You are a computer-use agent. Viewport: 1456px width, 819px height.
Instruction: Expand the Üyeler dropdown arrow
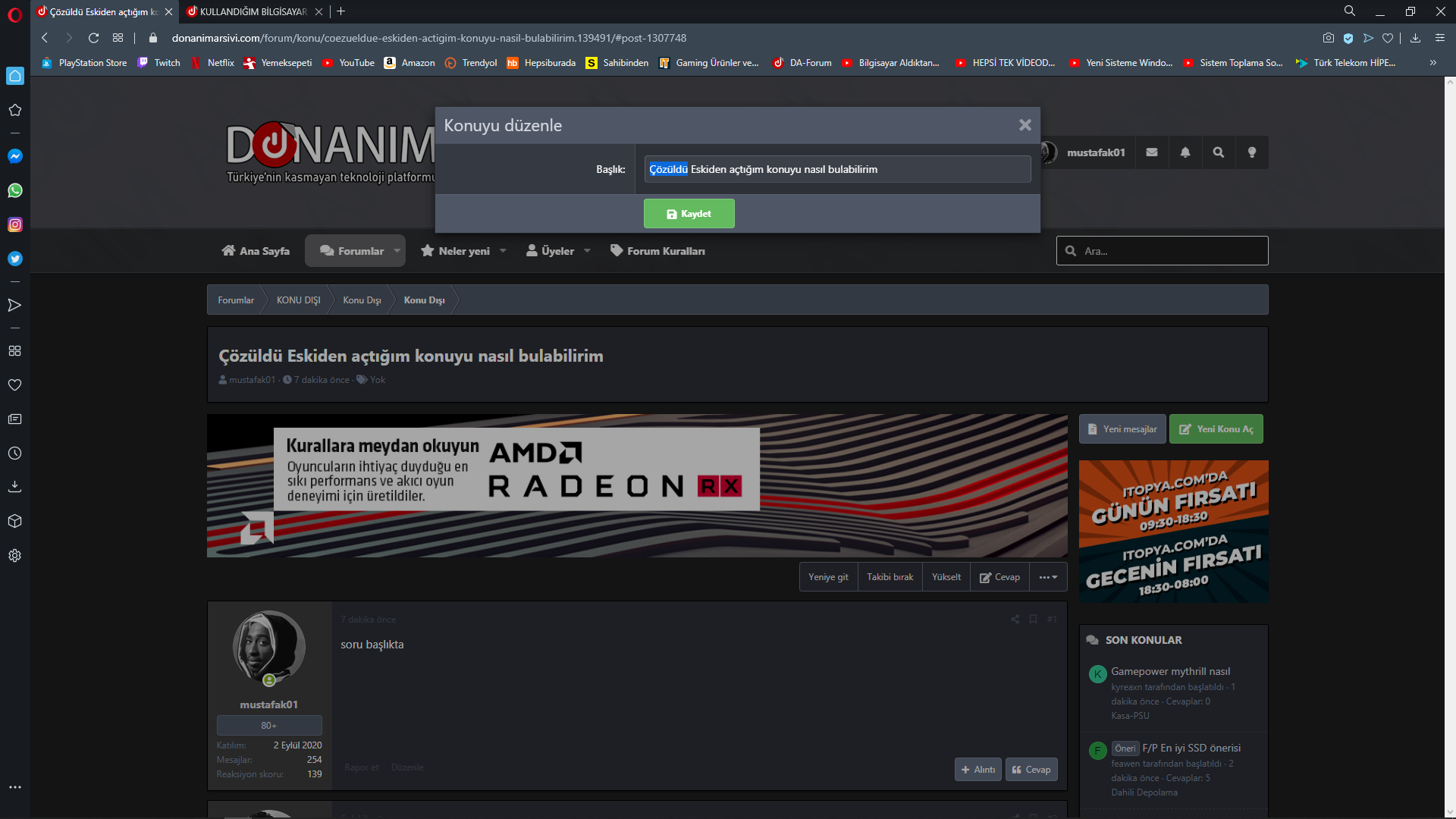pyautogui.click(x=587, y=251)
